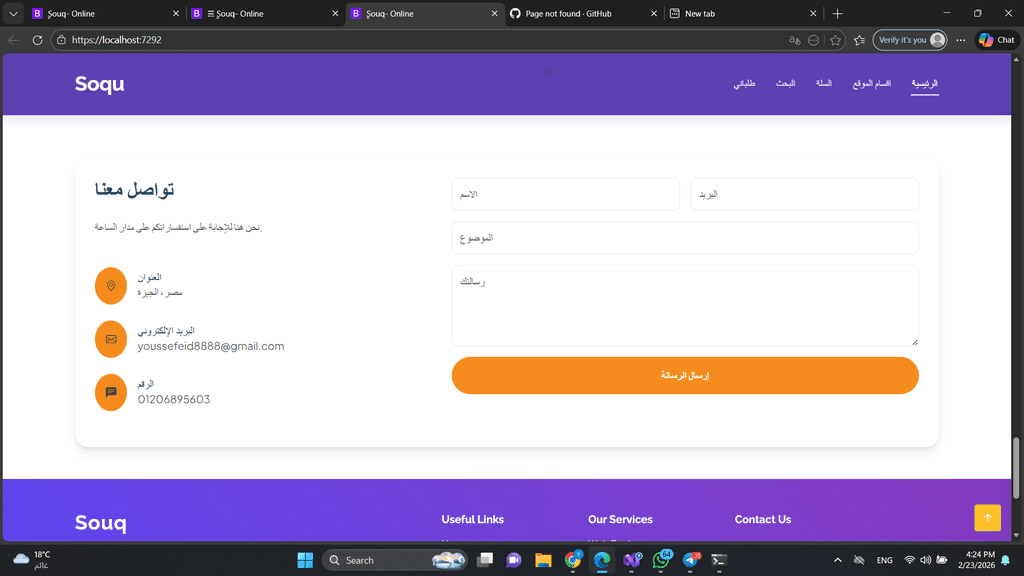The width and height of the screenshot is (1024, 576).
Task: Focus the البريد email input field
Action: 805,194
